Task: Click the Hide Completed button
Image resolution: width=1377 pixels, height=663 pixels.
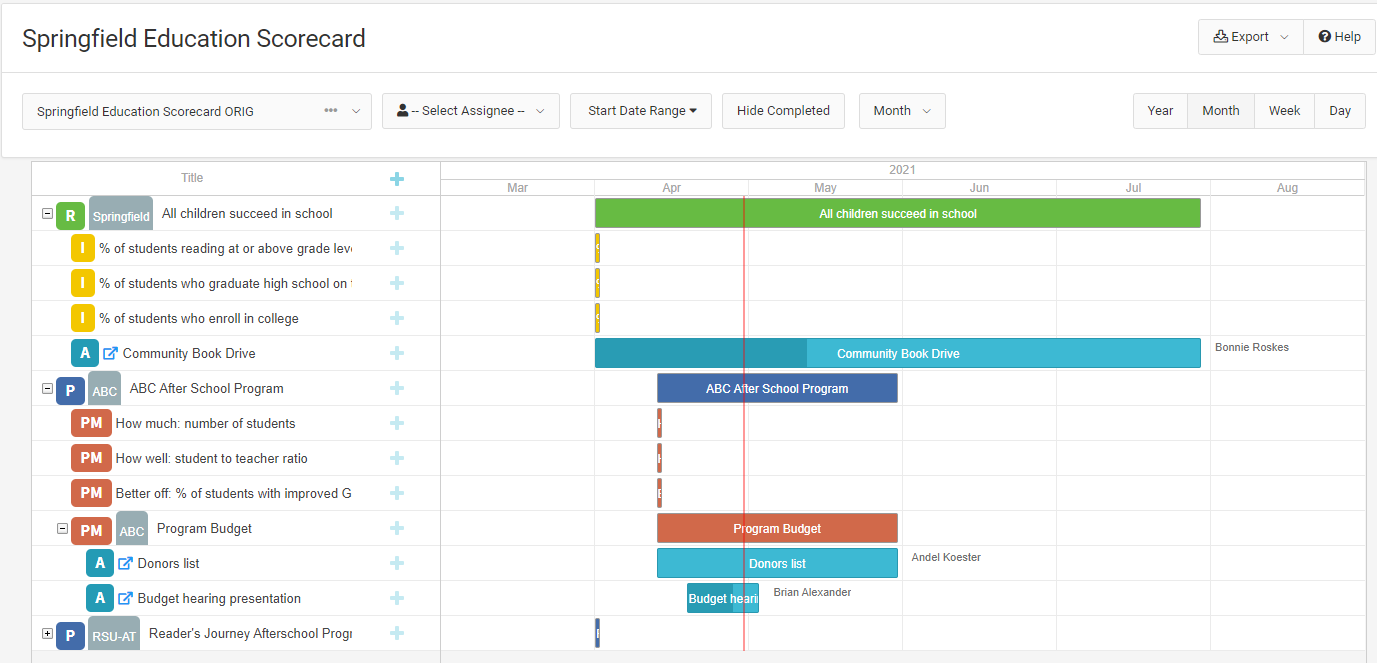Action: point(783,111)
